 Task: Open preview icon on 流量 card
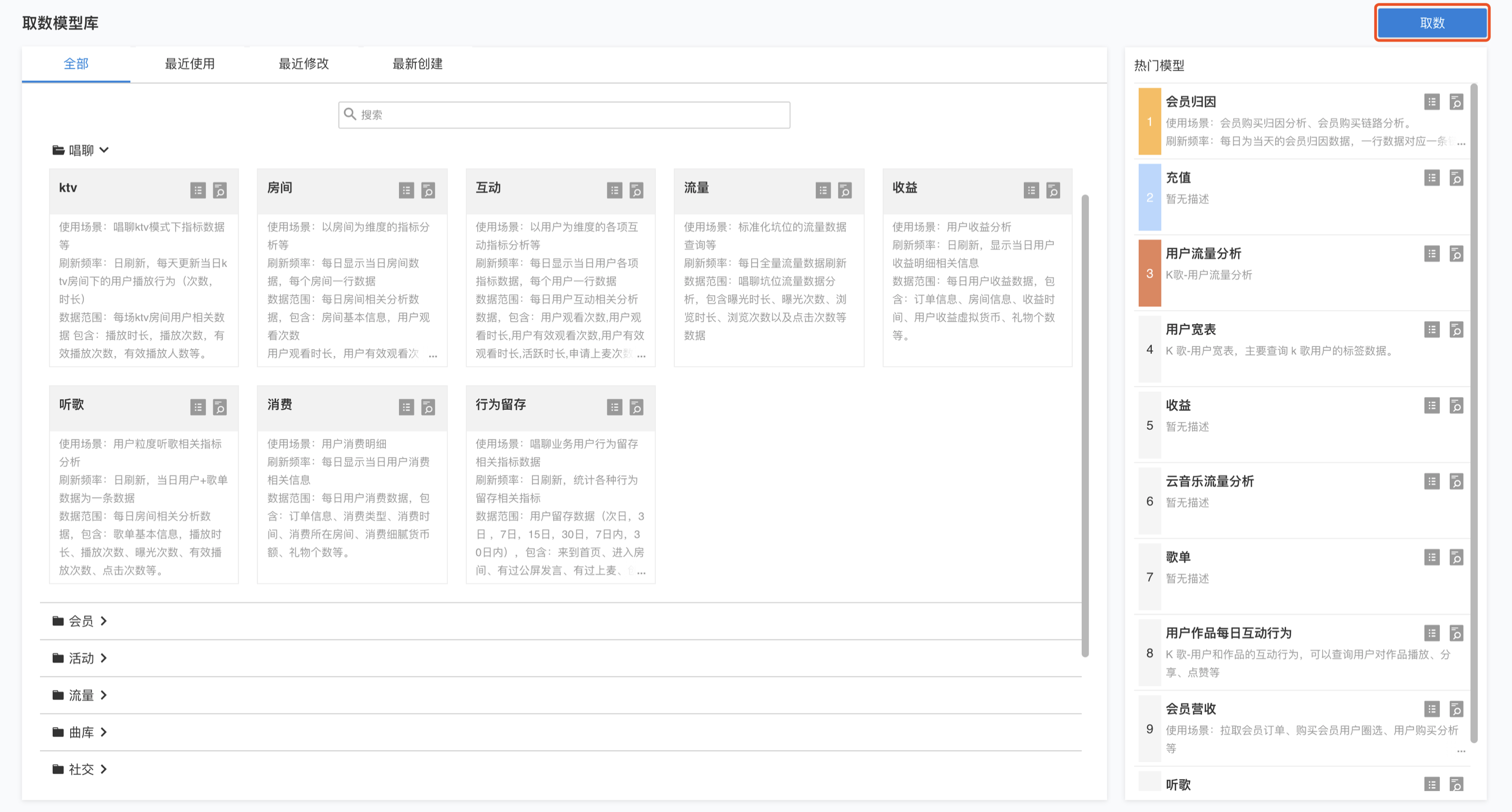click(845, 190)
